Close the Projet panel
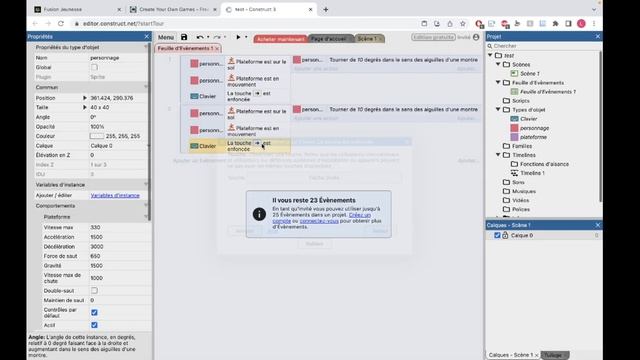 coord(598,36)
